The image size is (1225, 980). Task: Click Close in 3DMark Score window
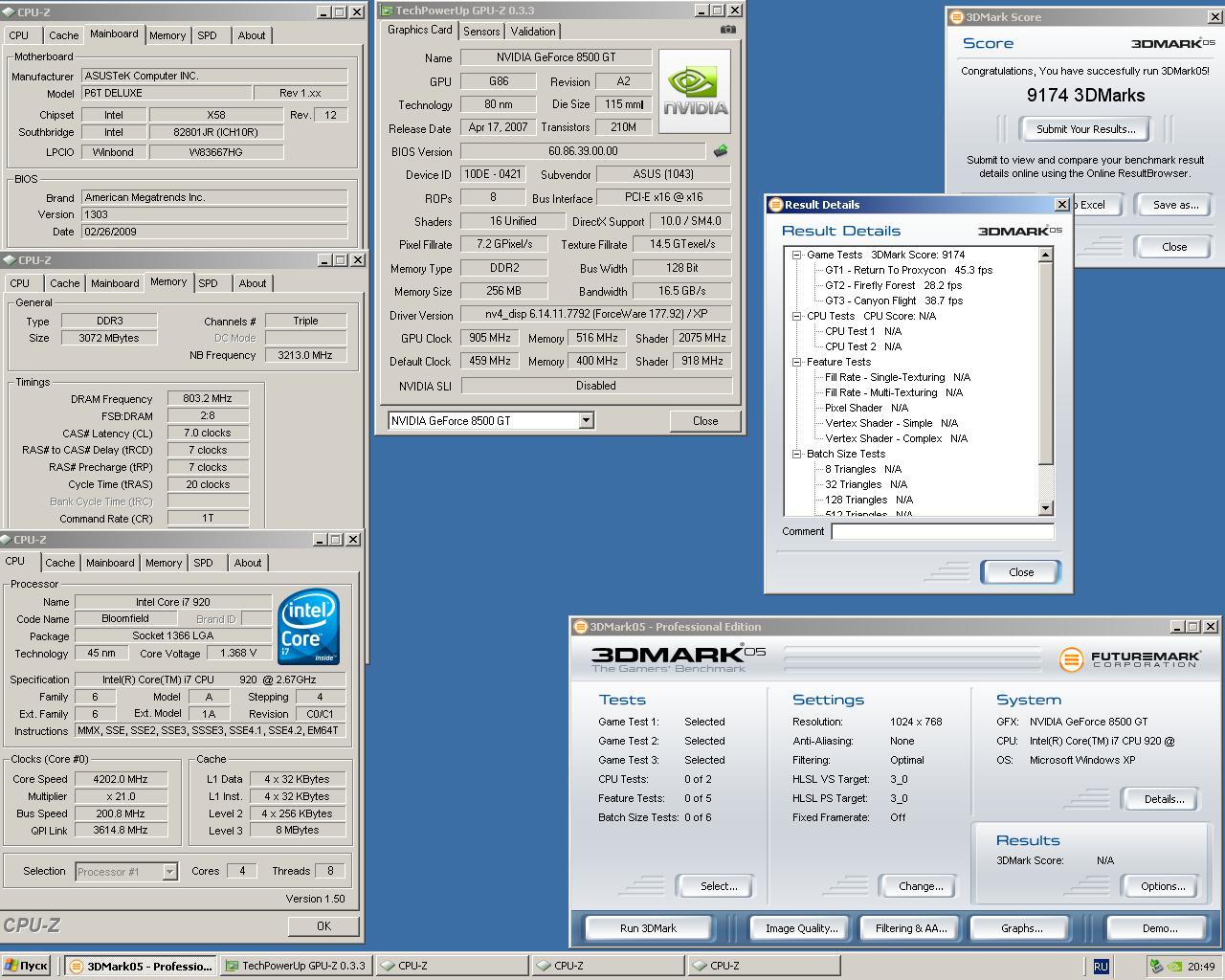point(1174,247)
